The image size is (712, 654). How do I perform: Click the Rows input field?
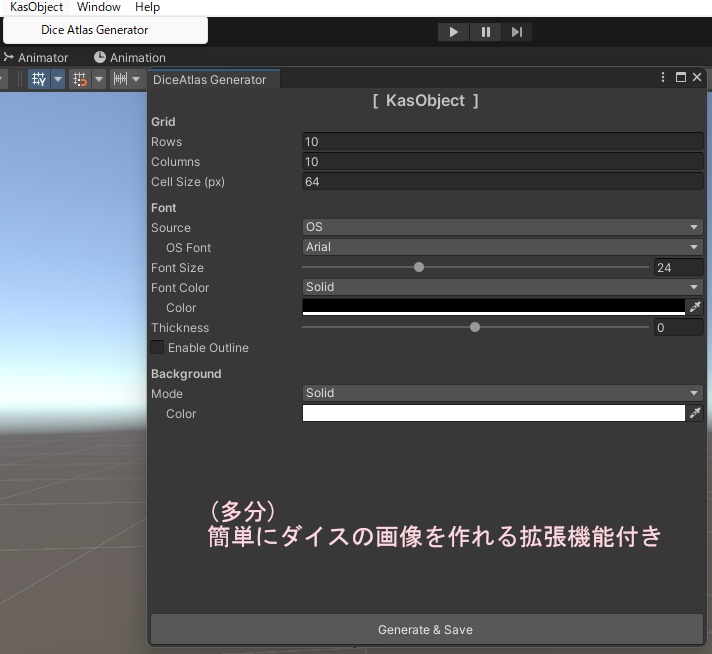503,142
